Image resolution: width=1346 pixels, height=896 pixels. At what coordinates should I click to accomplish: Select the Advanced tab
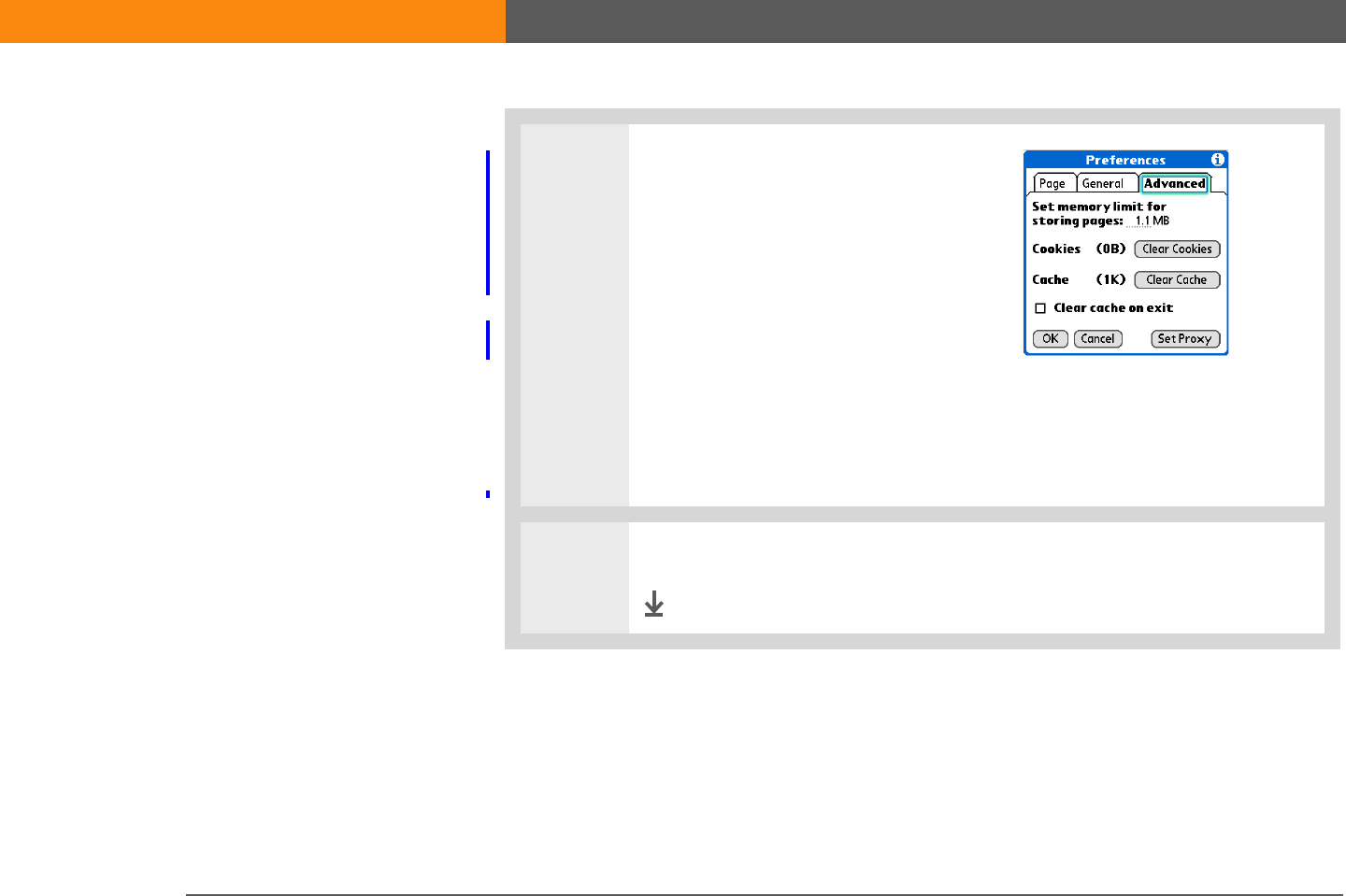click(x=1175, y=183)
